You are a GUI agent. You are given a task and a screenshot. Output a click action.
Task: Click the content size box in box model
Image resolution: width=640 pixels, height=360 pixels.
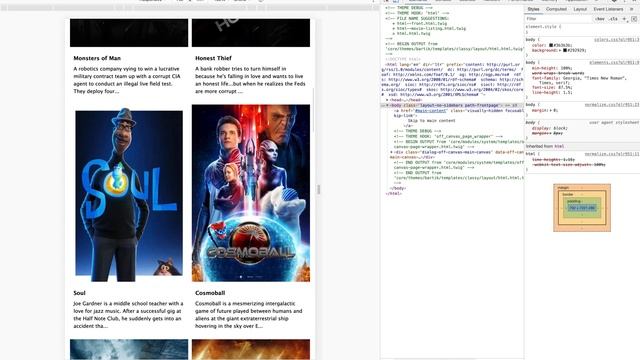click(x=582, y=208)
